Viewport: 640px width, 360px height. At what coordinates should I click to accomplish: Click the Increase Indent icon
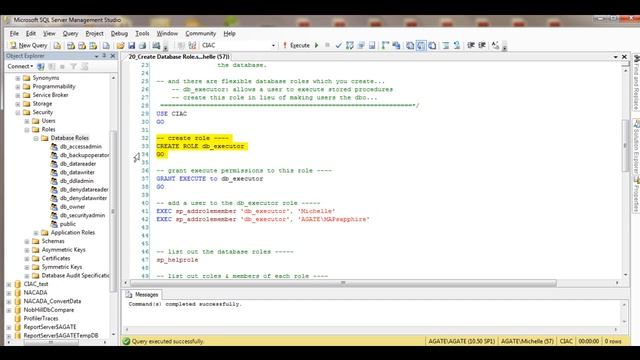coord(482,45)
